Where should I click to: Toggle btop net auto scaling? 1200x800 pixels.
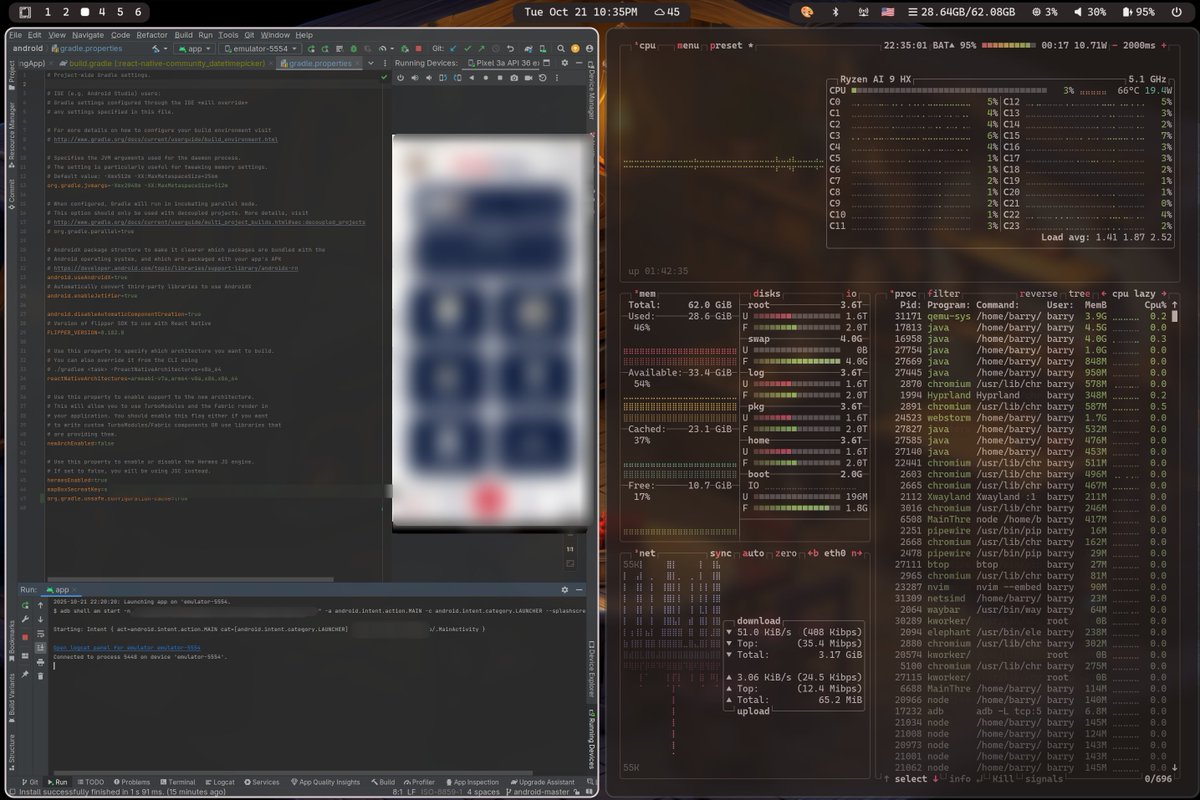[754, 553]
